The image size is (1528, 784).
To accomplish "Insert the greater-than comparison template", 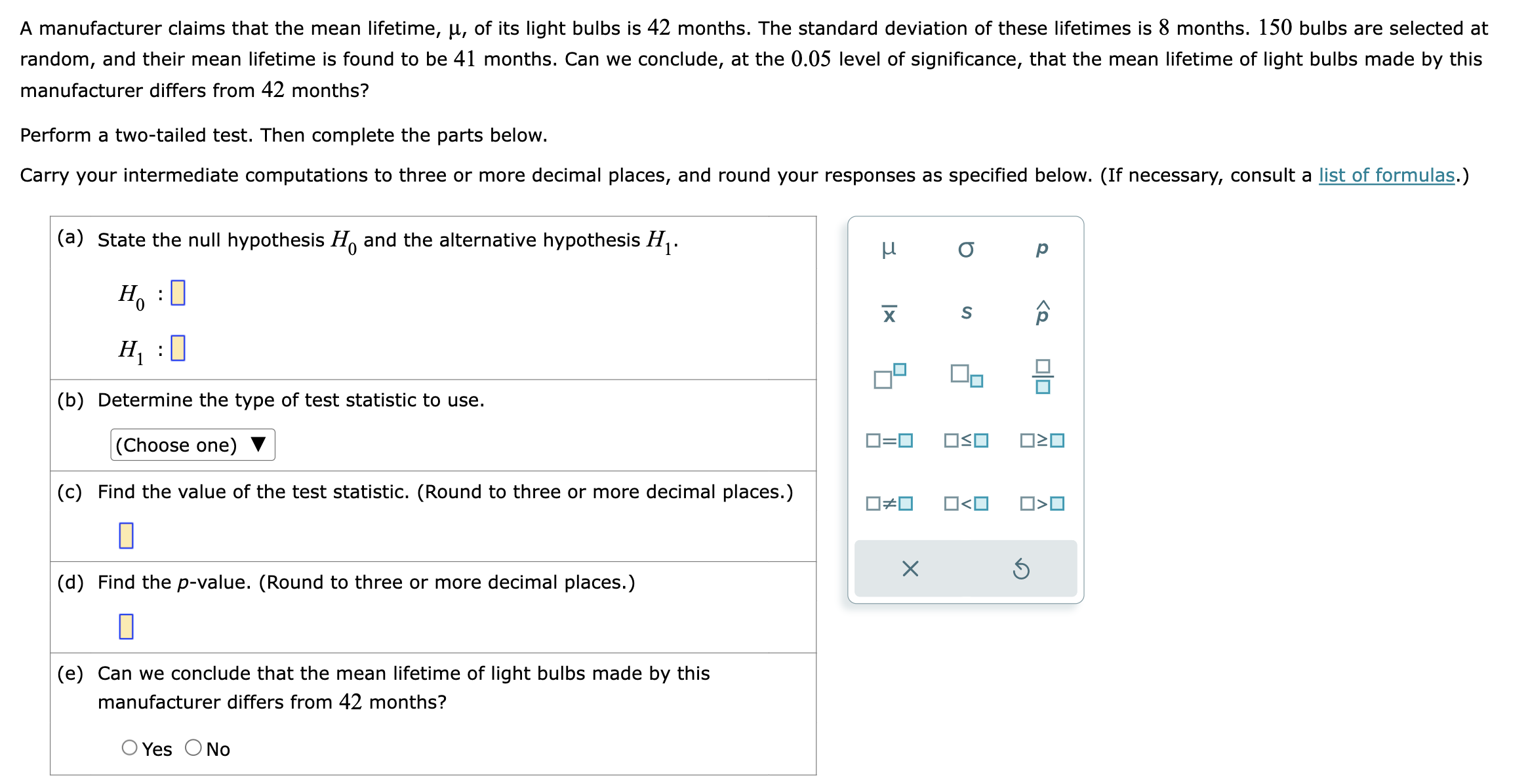I will (1043, 503).
